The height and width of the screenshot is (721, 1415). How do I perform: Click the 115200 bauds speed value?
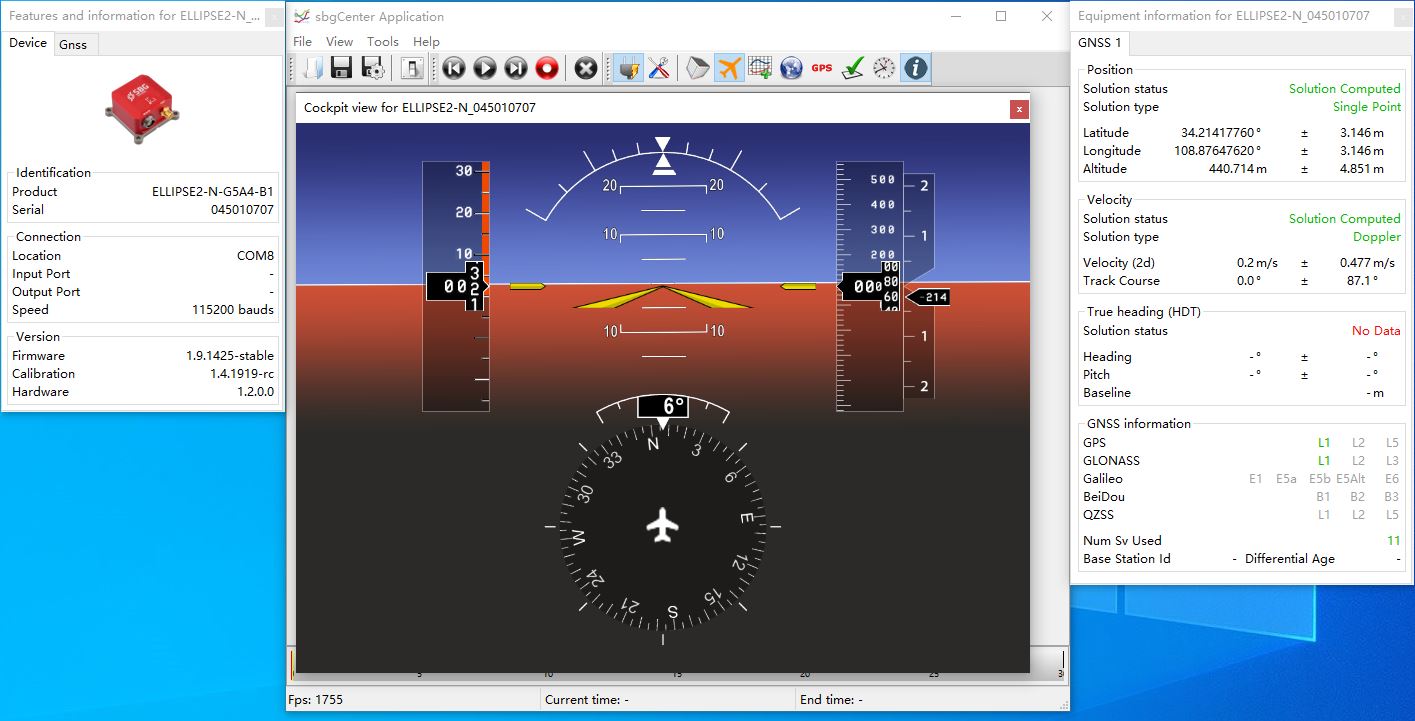click(233, 310)
